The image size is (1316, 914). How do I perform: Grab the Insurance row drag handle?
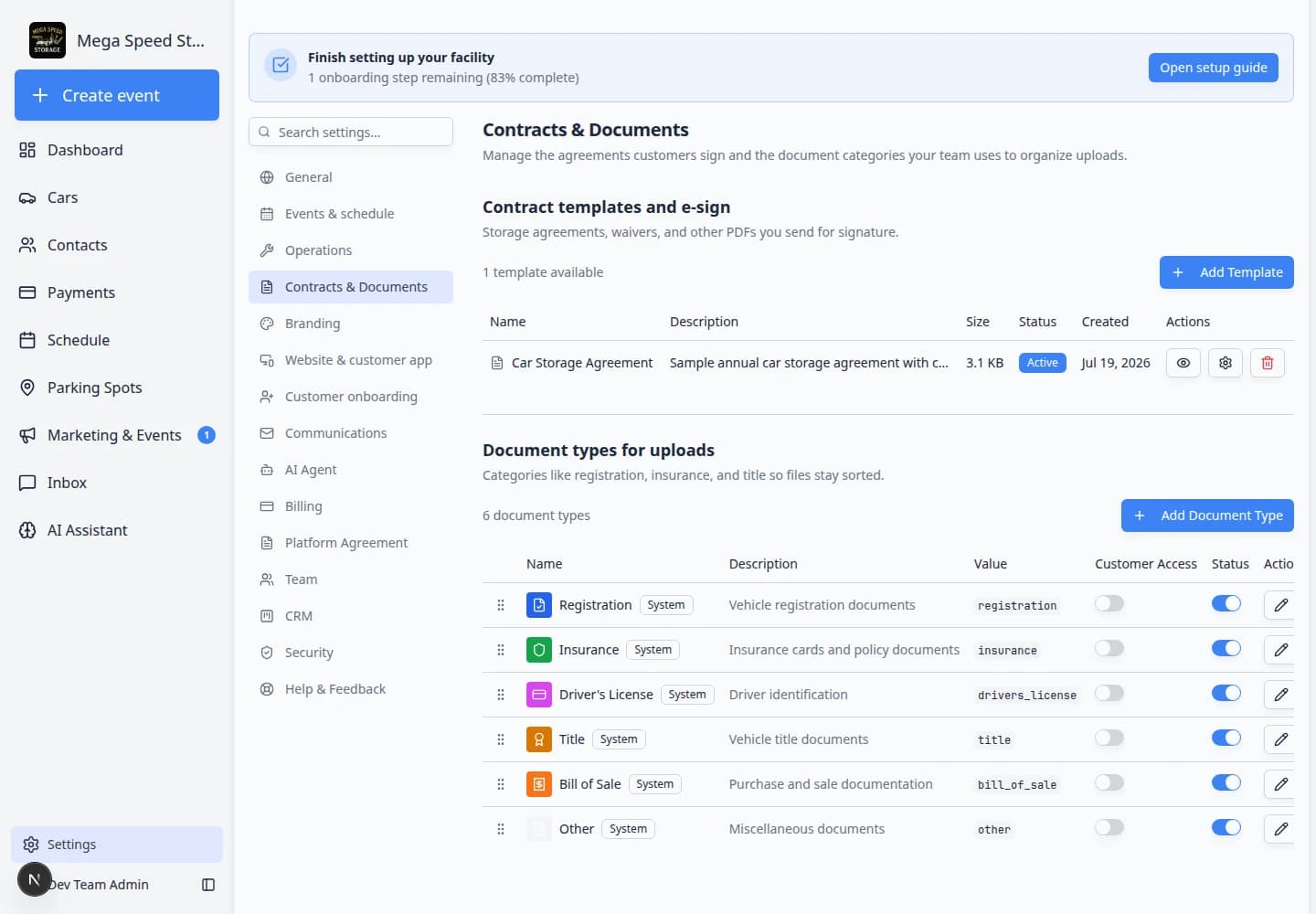click(x=501, y=650)
